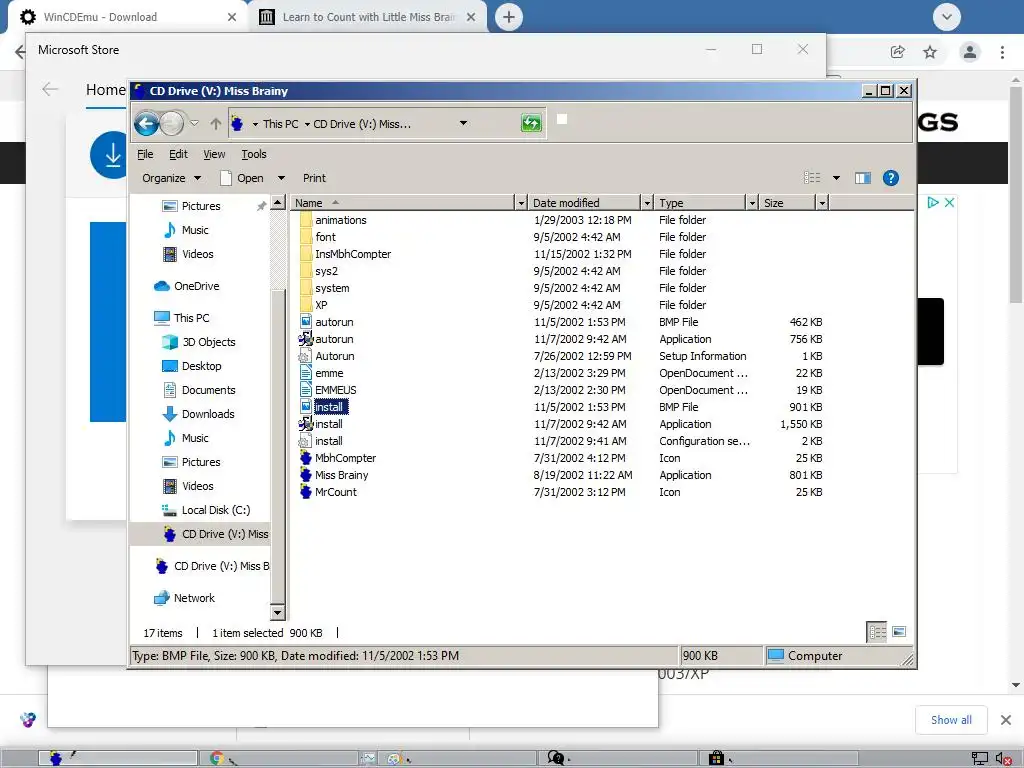
Task: Click navigation pane scrollbar down arrow
Action: [278, 613]
